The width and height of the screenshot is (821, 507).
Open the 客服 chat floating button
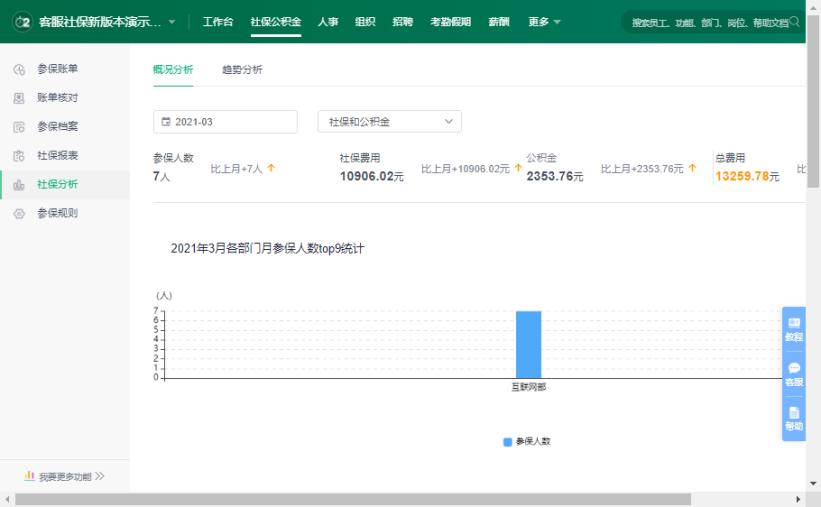click(x=794, y=374)
